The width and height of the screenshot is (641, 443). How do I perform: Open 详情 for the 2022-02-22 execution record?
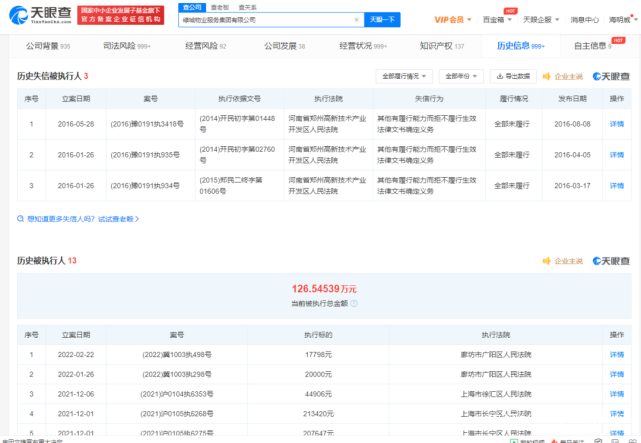pos(616,354)
